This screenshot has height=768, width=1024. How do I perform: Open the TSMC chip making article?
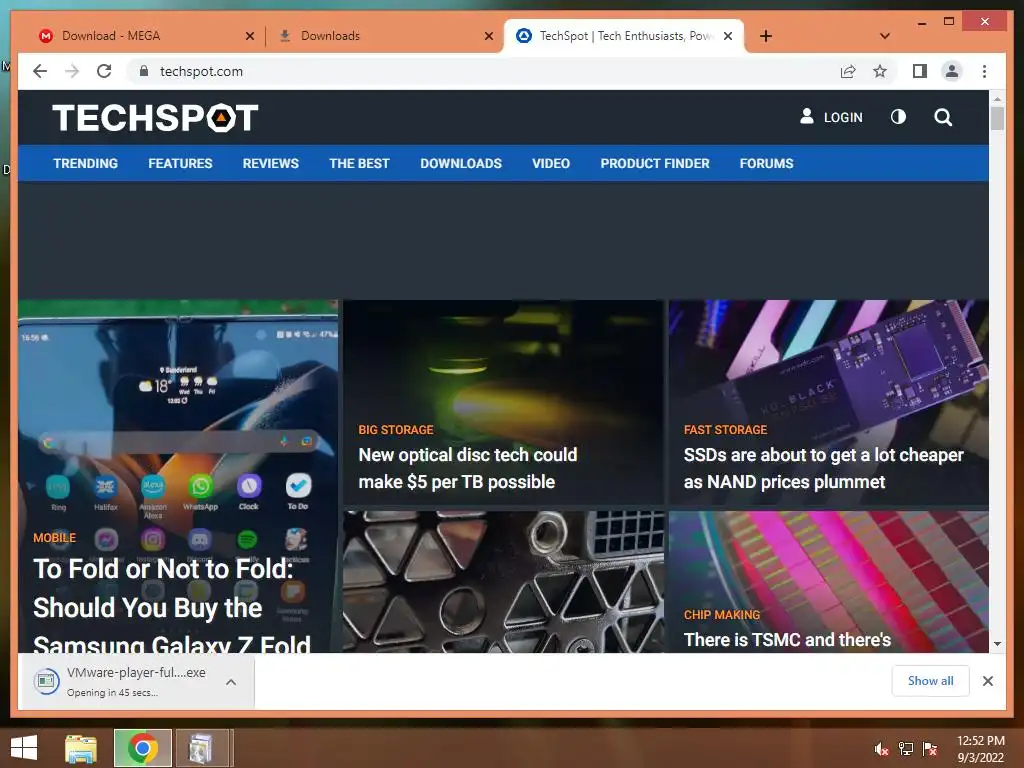click(787, 639)
